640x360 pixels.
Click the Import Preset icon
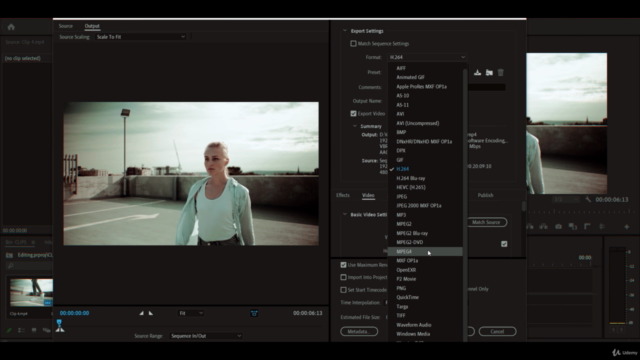489,73
